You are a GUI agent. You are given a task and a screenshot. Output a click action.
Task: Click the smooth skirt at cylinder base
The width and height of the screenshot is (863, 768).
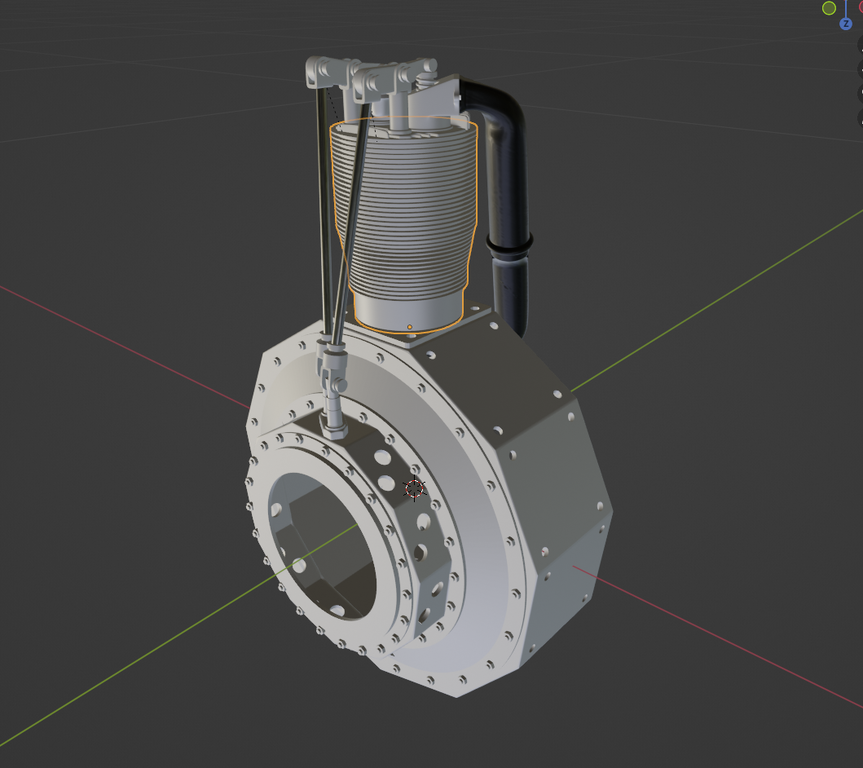point(412,308)
